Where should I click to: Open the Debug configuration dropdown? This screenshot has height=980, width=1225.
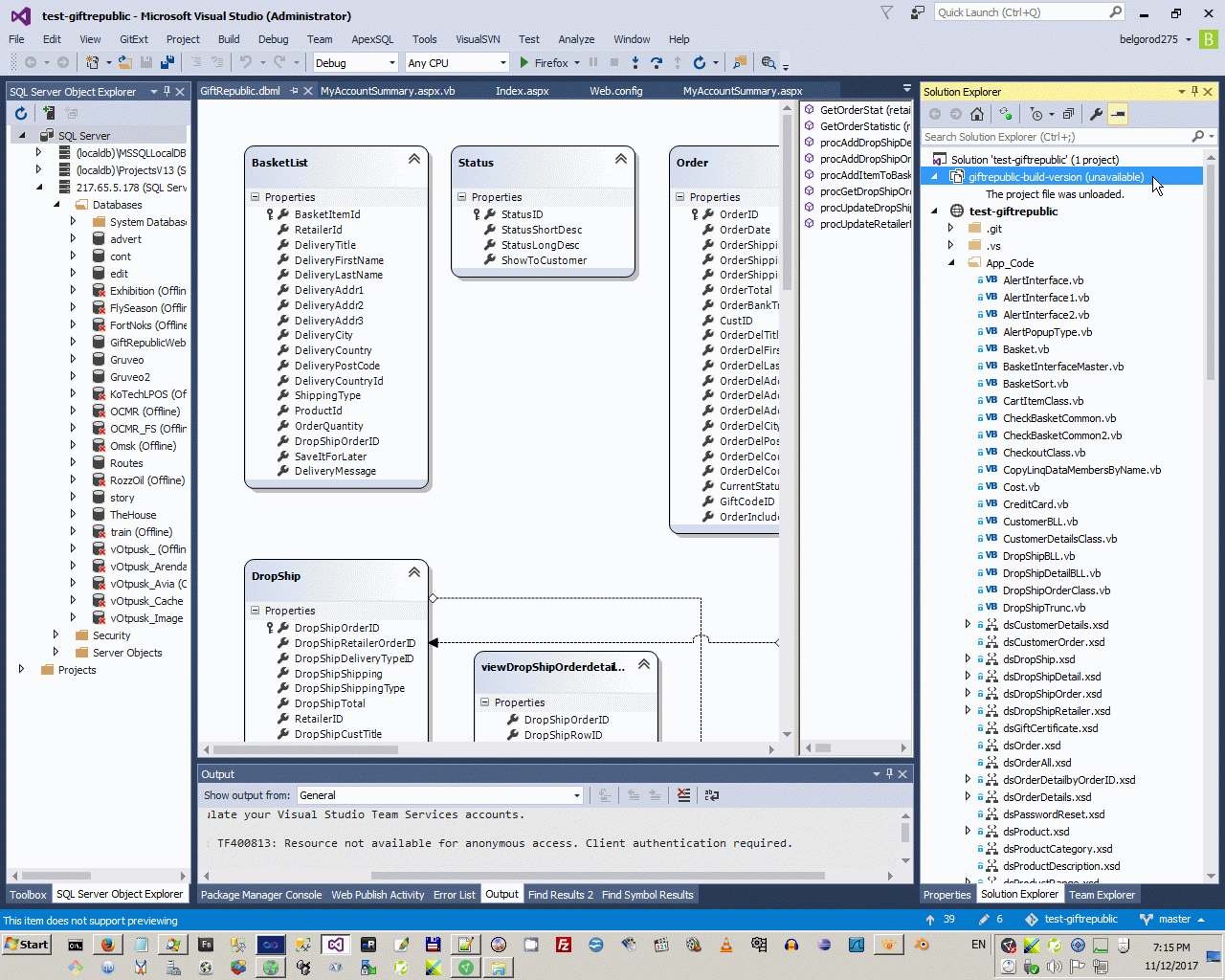(x=391, y=63)
